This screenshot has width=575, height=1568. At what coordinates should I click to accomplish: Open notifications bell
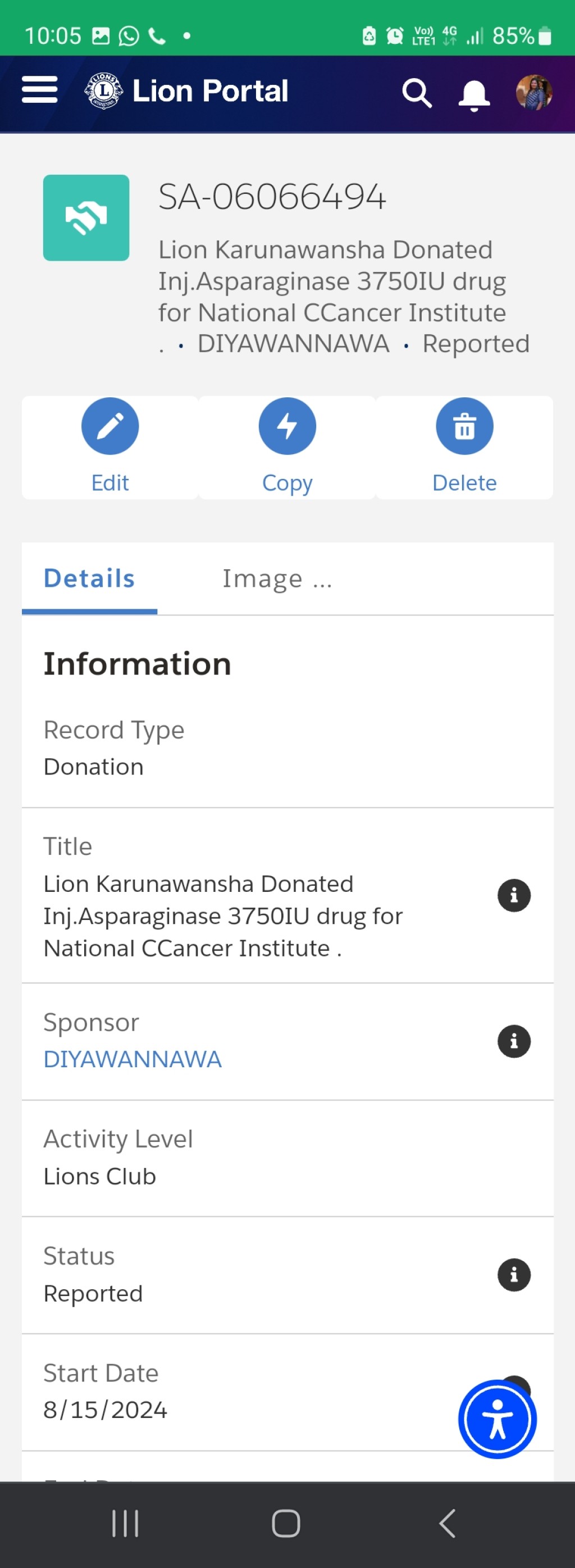tap(474, 95)
